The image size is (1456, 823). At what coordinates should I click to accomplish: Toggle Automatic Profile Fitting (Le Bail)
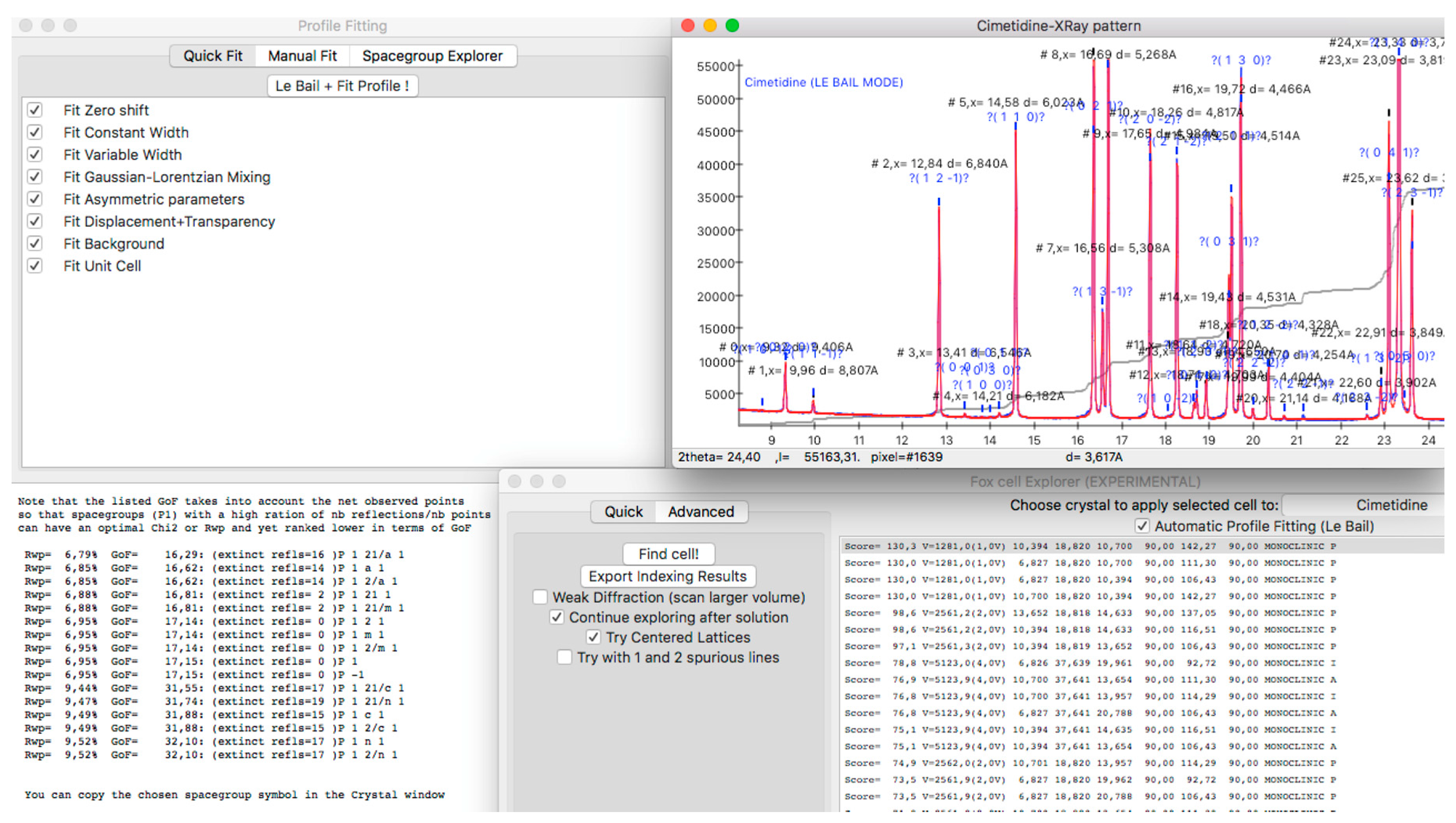(1142, 526)
